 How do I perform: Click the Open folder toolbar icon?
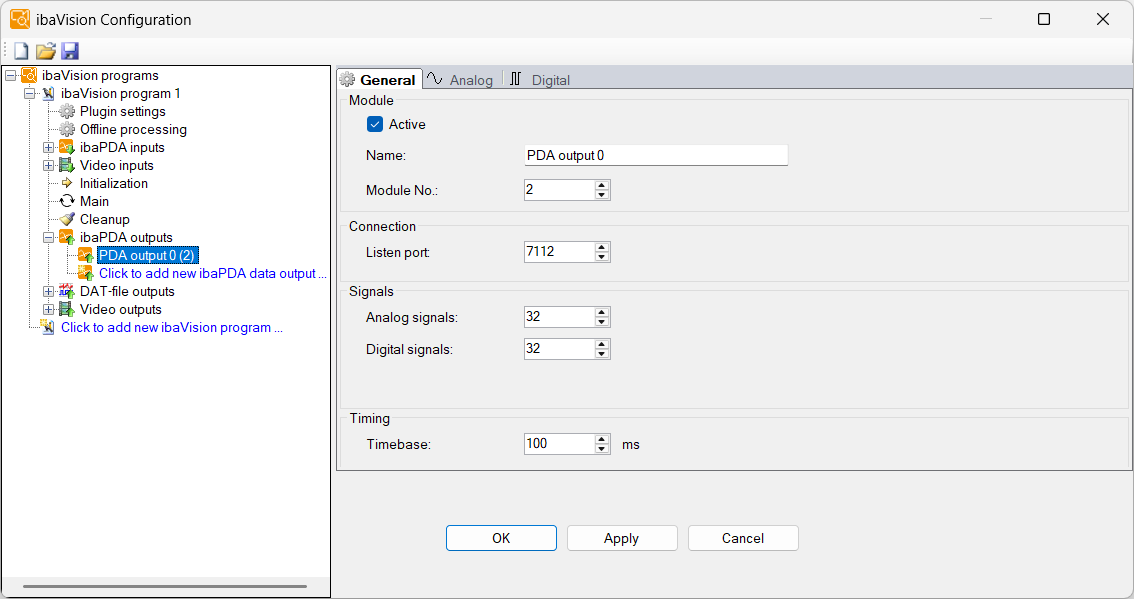(46, 51)
